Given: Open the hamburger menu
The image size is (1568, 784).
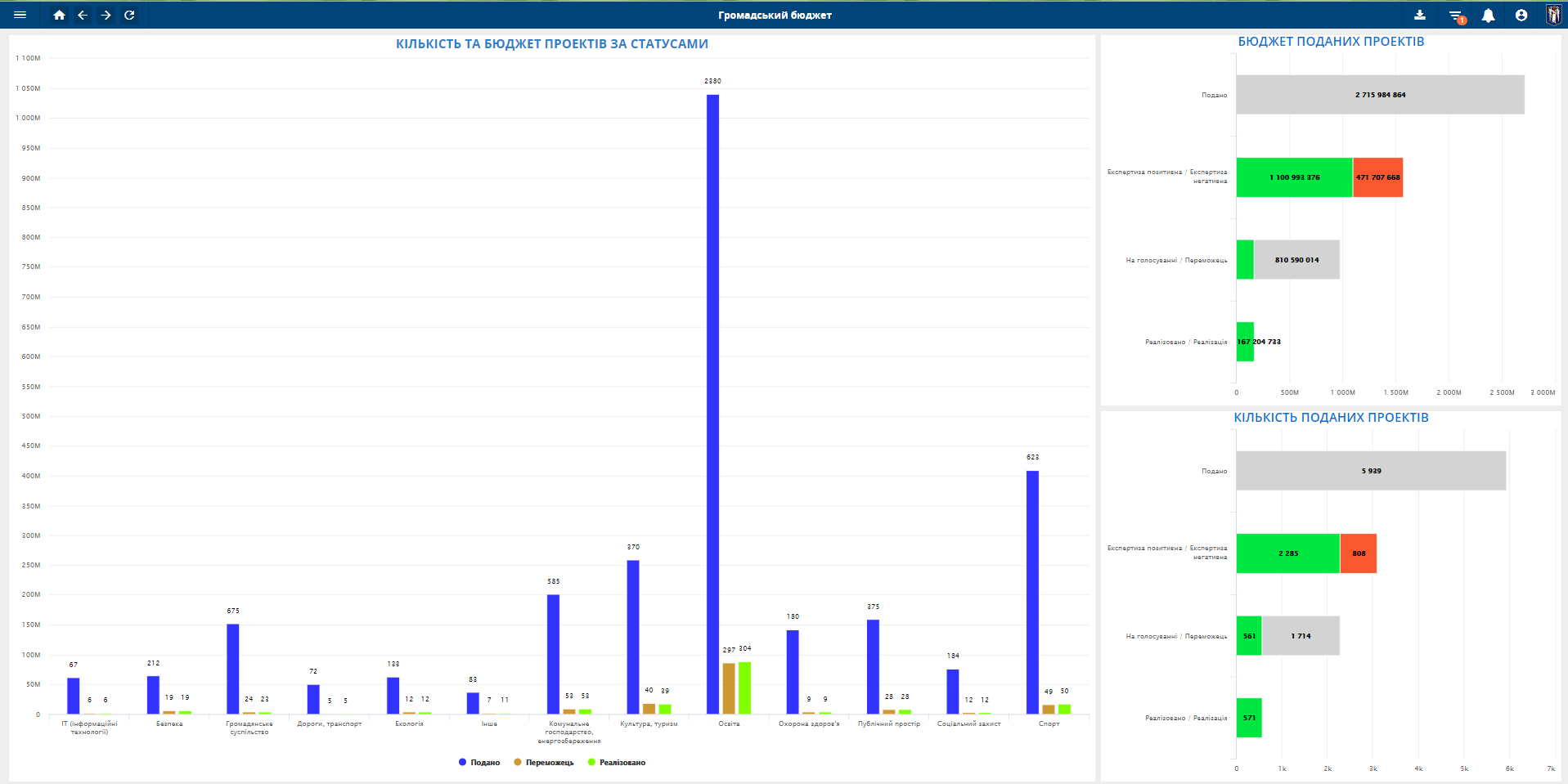Looking at the screenshot, I should 20,15.
